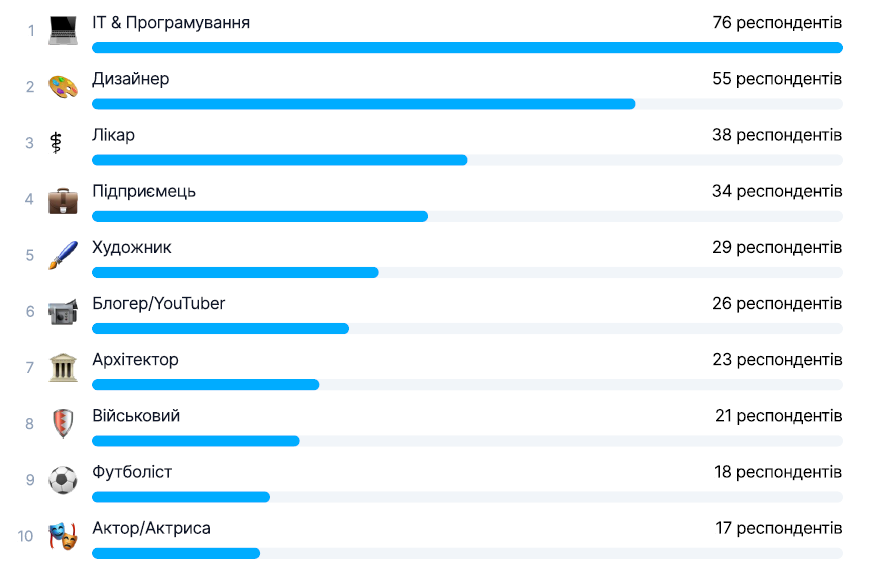Click the Підприємець label
876x574 pixels.
point(144,191)
